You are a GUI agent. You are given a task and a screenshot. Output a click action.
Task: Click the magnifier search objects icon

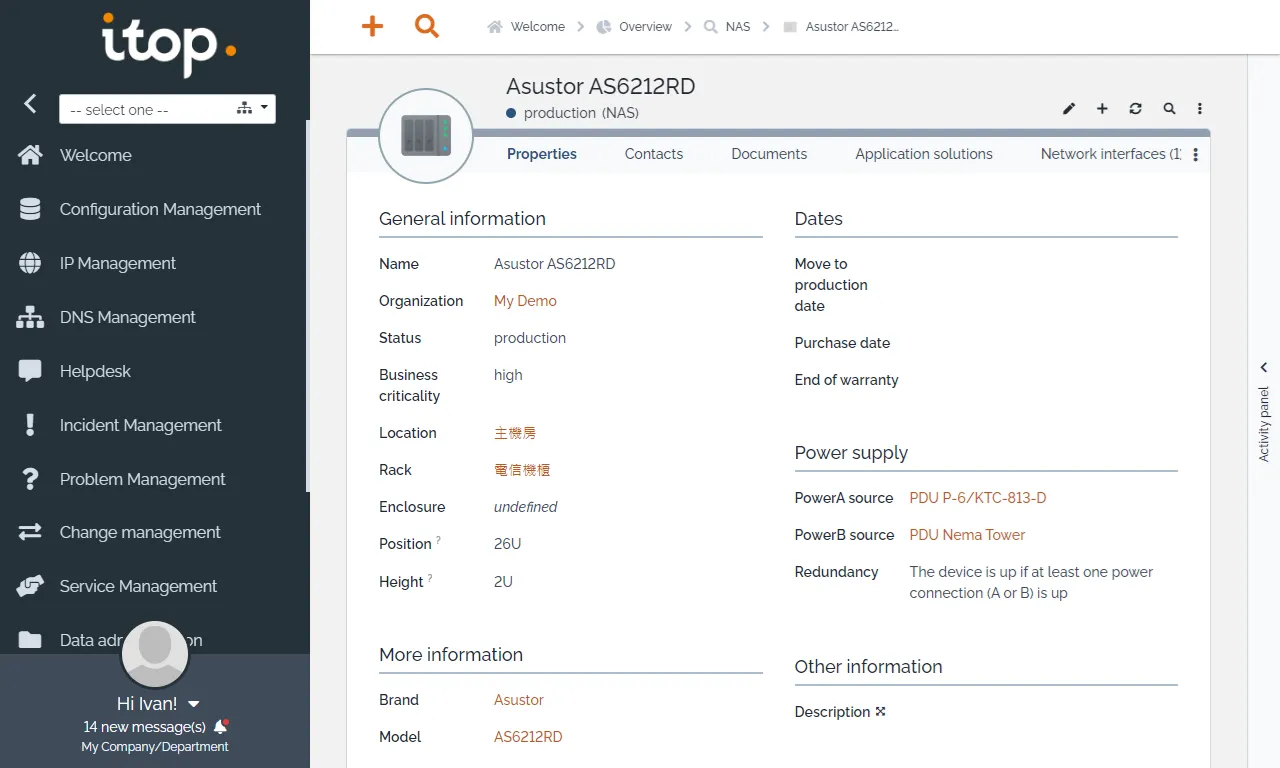coord(1169,108)
